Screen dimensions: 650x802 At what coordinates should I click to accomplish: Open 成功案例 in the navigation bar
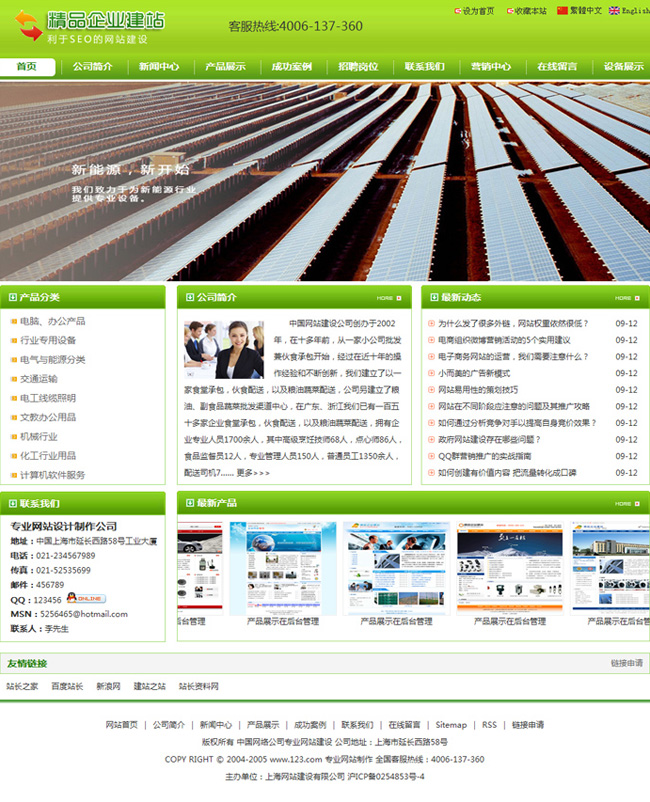[x=292, y=66]
